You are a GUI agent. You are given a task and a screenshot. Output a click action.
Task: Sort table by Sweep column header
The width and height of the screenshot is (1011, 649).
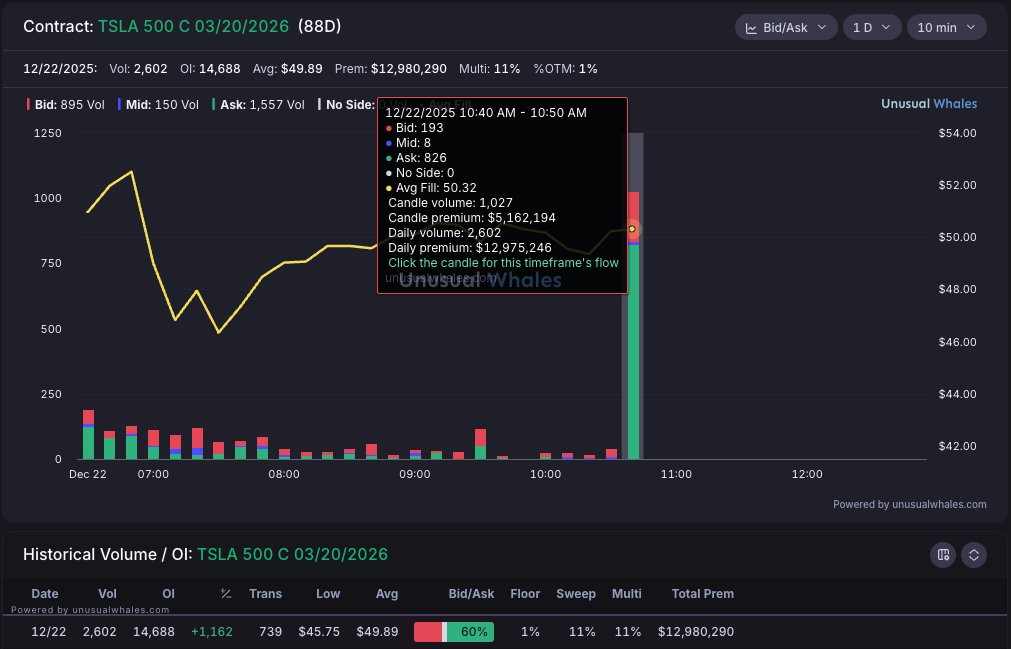[x=576, y=594]
